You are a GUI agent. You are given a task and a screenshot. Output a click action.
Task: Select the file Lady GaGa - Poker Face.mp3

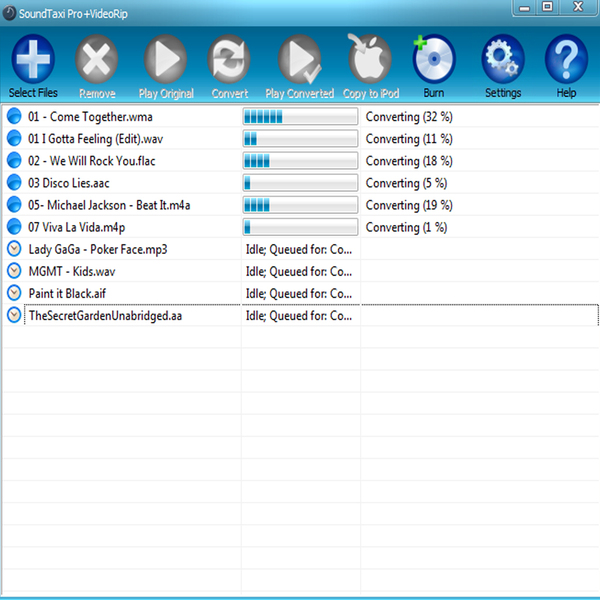(98, 249)
